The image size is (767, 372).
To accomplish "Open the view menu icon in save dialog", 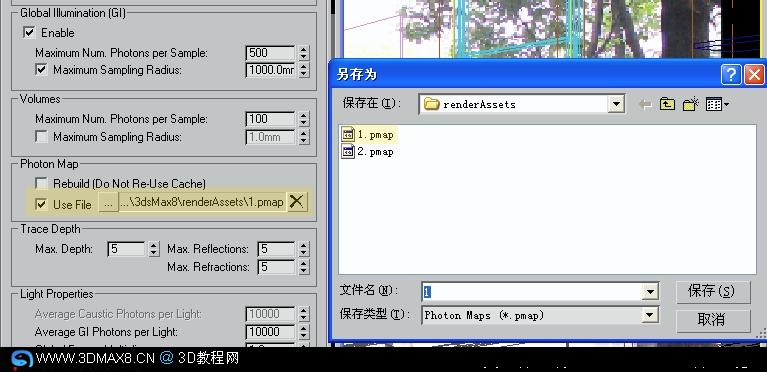I will [x=717, y=104].
